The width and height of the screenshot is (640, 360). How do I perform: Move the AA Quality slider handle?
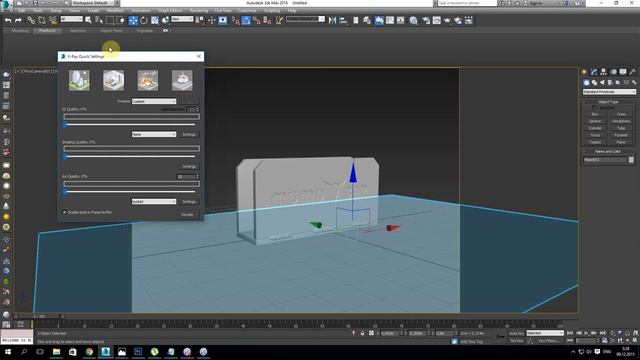[65, 191]
